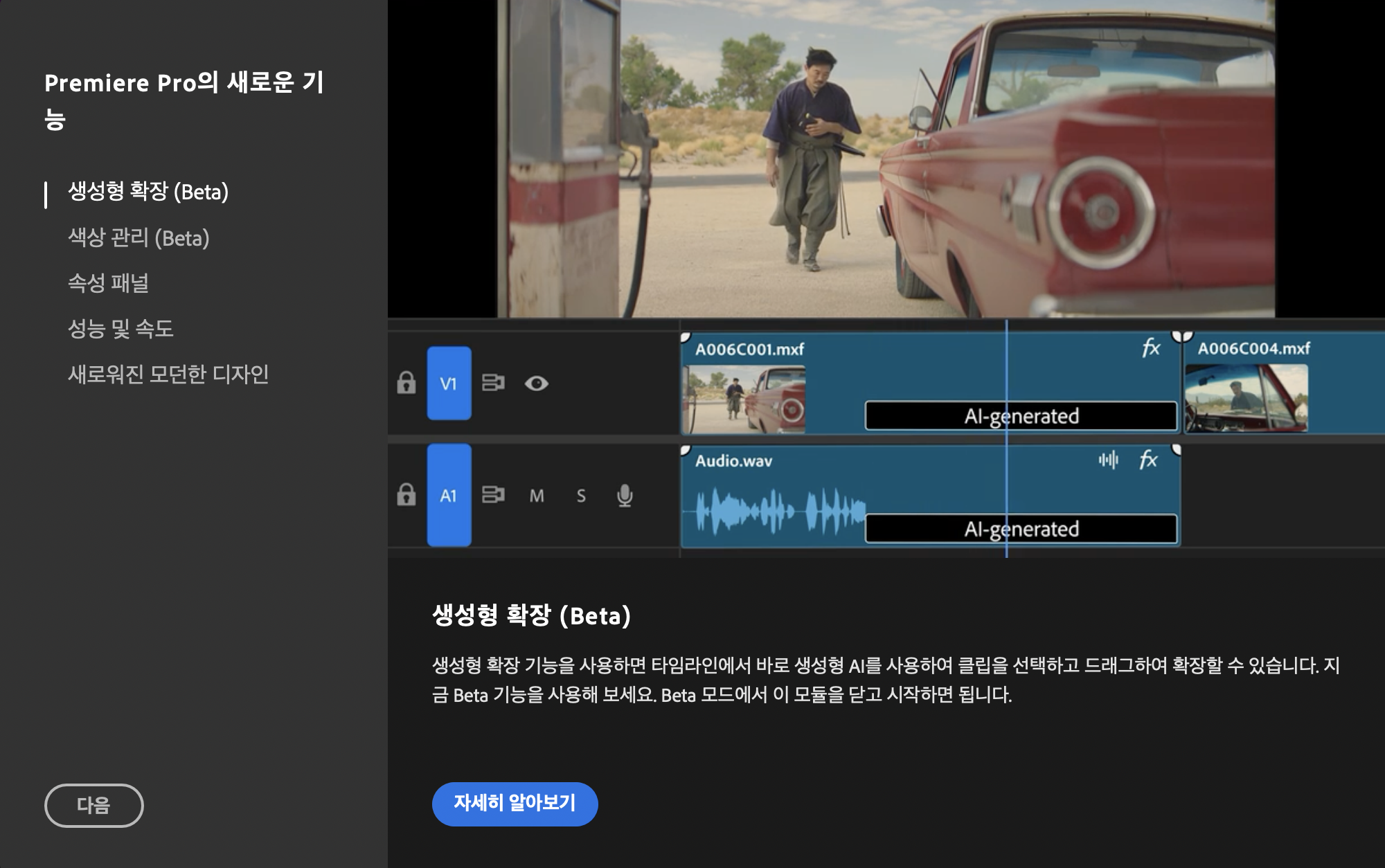The height and width of the screenshot is (868, 1385).
Task: Open 새로워진 모던한 디자인 section
Action: point(168,374)
